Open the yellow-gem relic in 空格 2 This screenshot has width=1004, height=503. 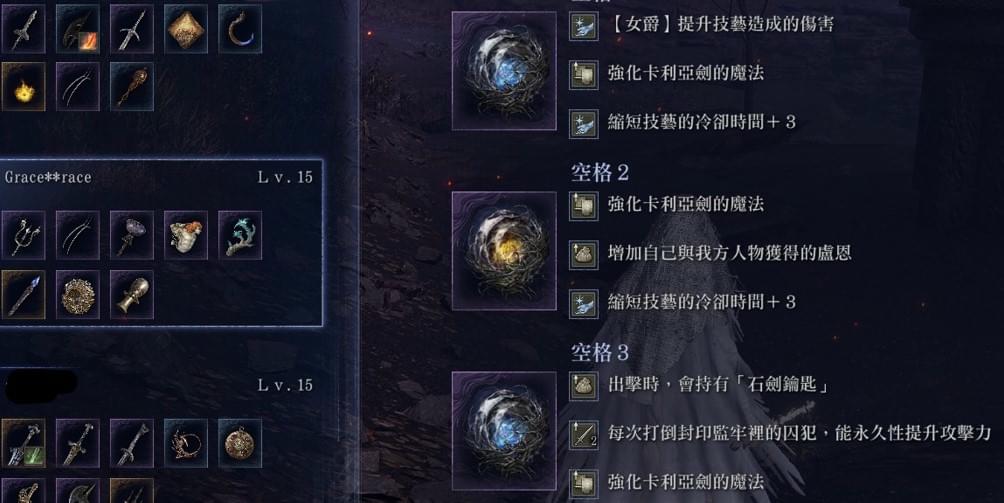[x=505, y=251]
